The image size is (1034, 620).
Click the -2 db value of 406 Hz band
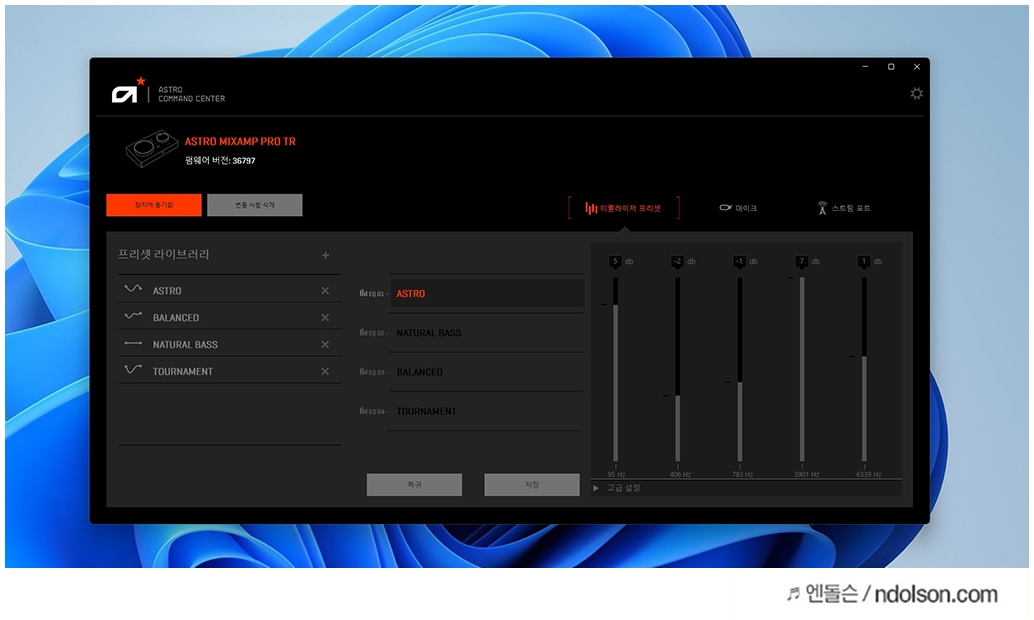coord(677,261)
